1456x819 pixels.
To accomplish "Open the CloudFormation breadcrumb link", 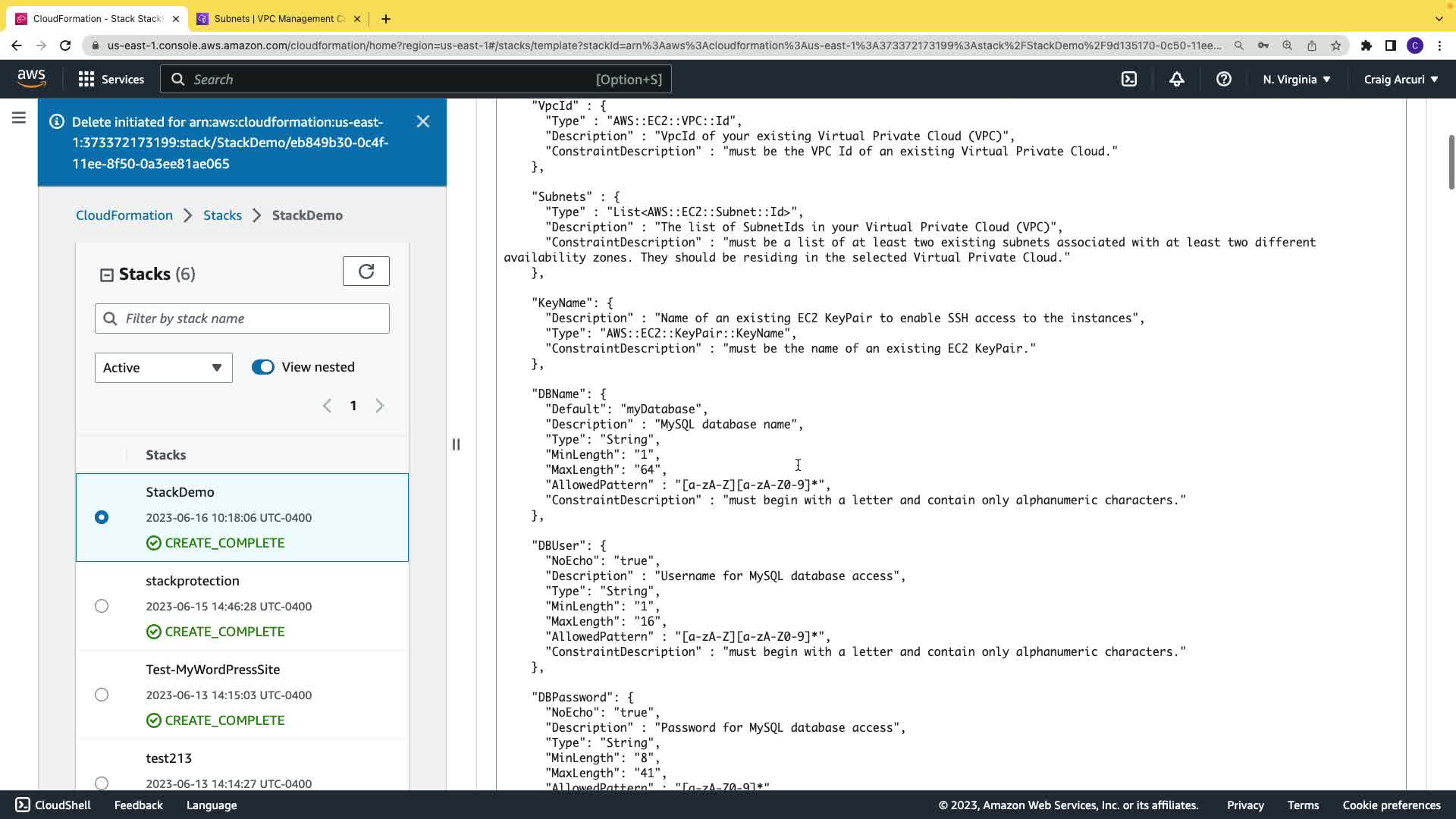I will (x=124, y=215).
